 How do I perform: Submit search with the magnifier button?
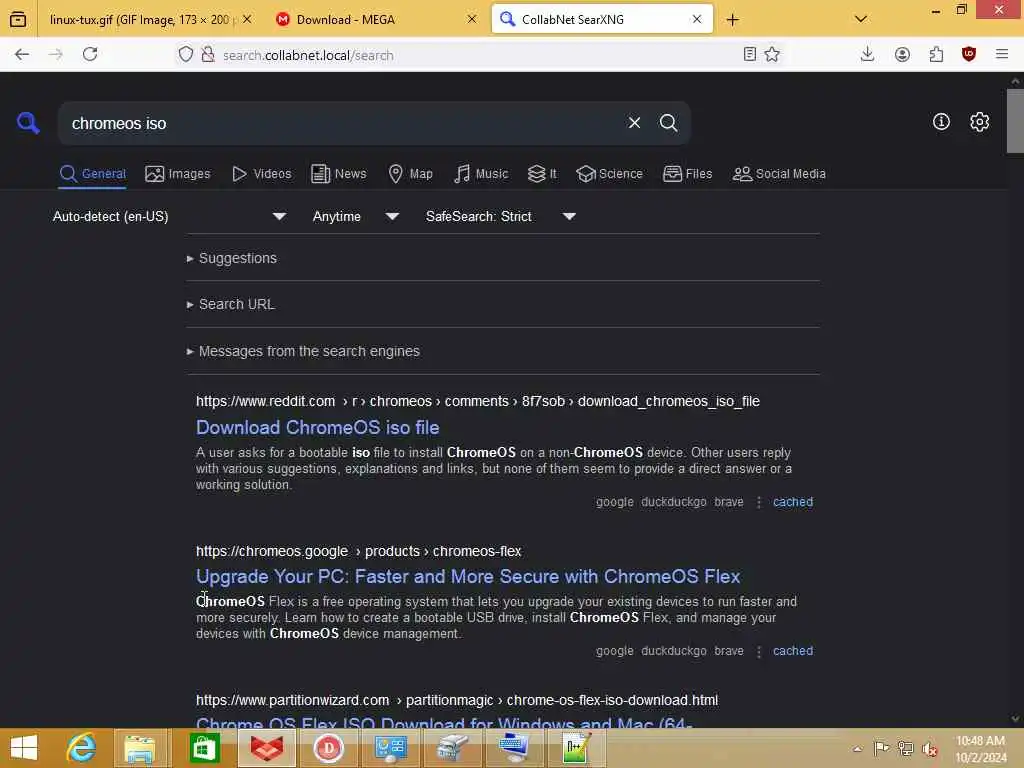(668, 123)
